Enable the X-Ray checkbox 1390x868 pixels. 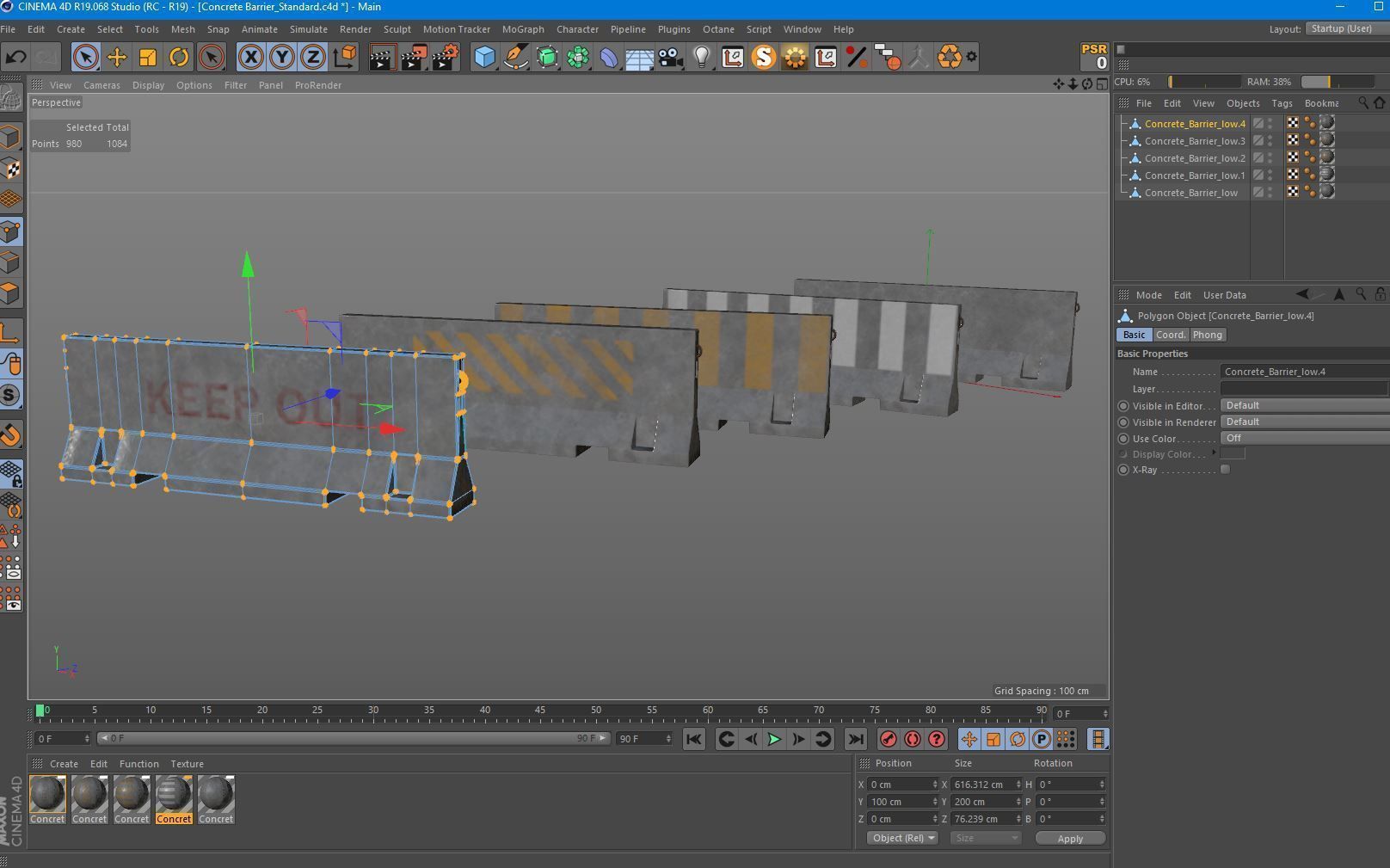(x=1225, y=470)
